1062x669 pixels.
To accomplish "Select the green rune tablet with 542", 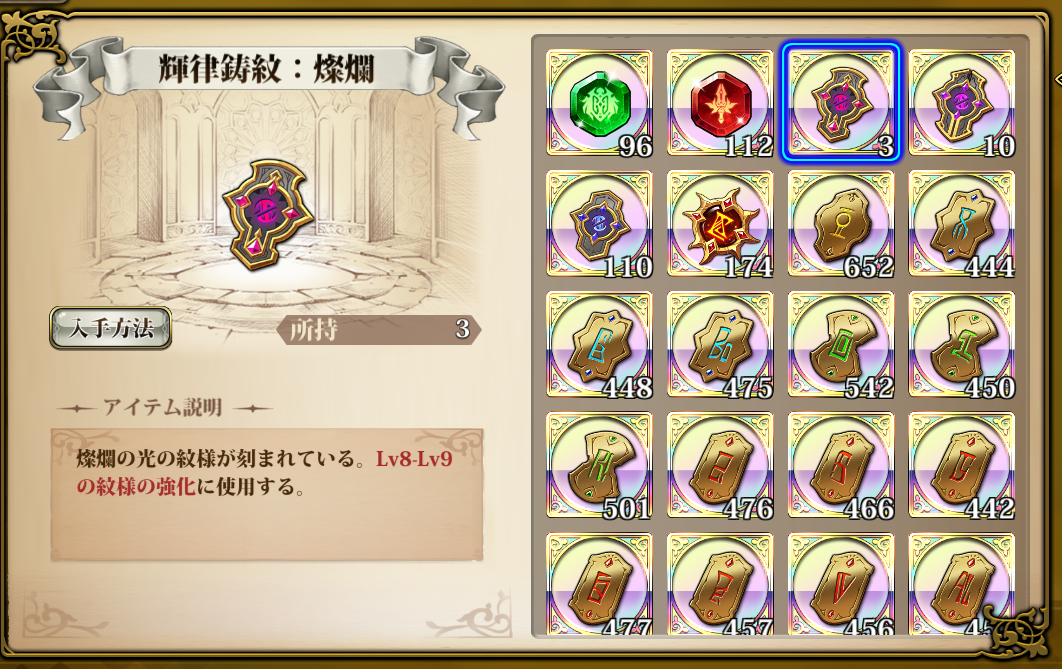I will click(841, 344).
